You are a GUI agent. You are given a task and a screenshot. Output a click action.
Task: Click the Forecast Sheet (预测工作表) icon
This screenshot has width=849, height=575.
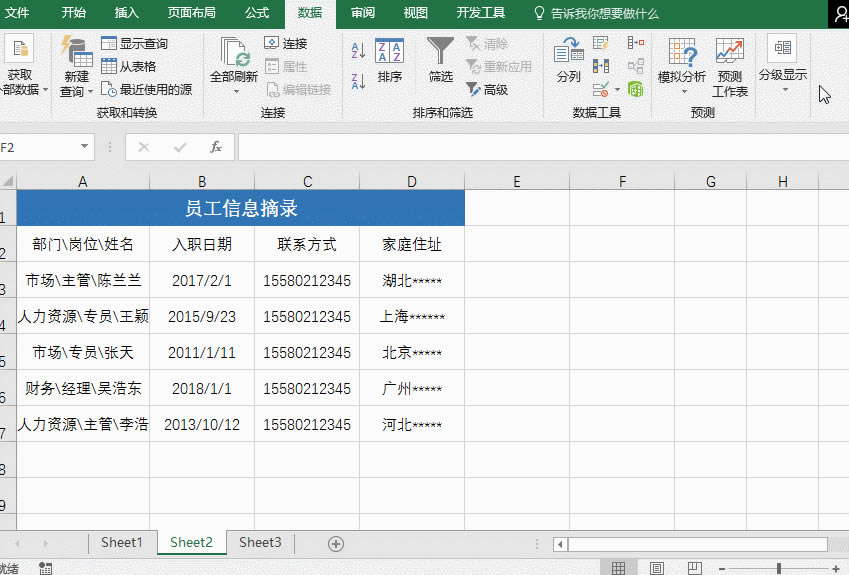pyautogui.click(x=729, y=65)
